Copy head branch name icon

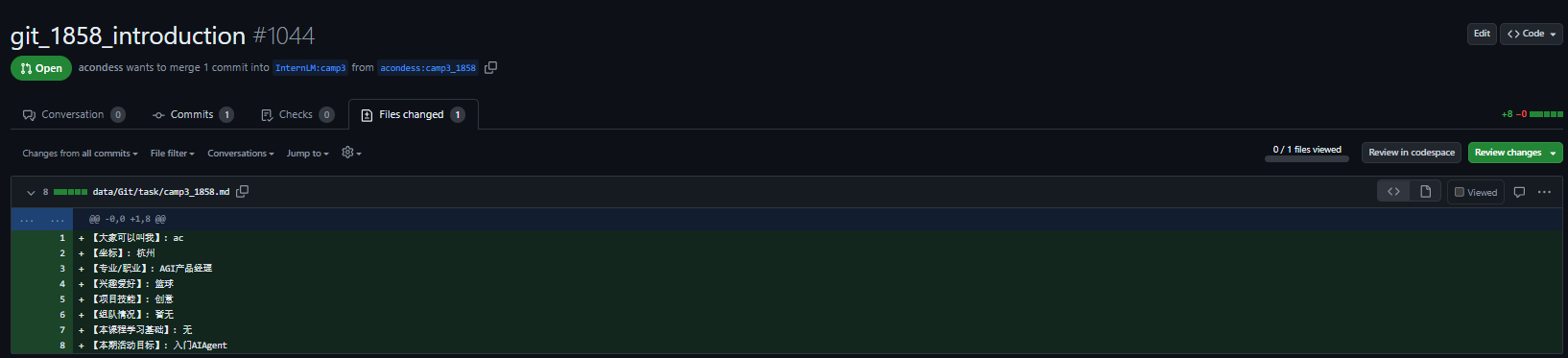pos(490,67)
